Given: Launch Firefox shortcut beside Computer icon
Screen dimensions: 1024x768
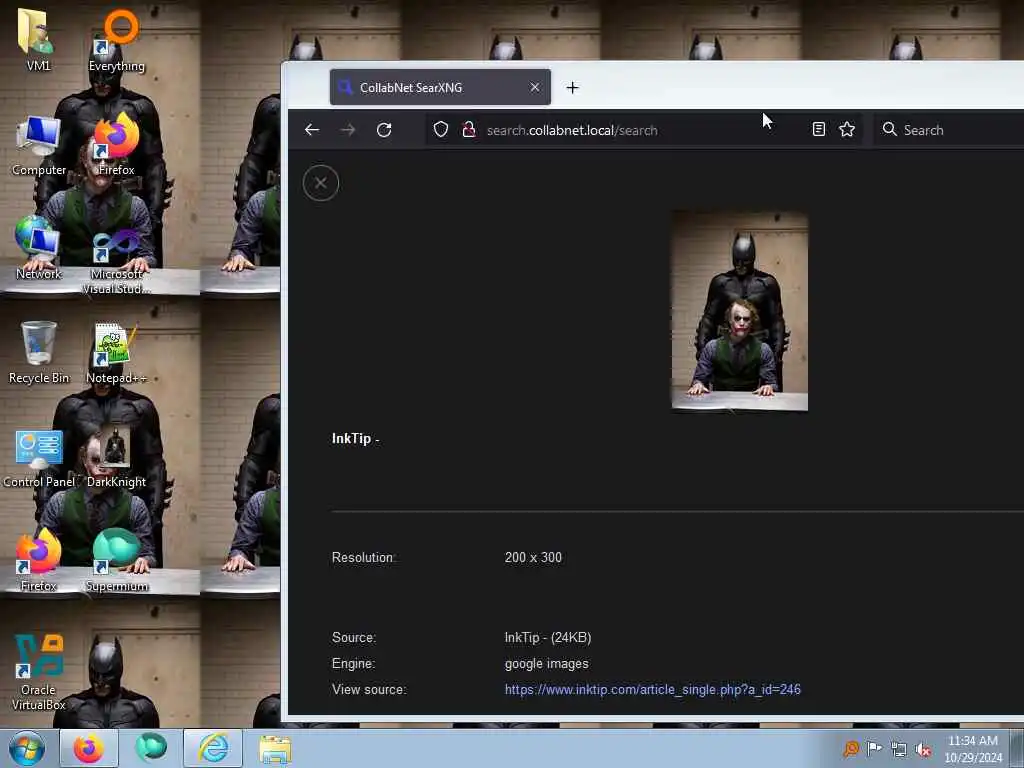Looking at the screenshot, I should [x=117, y=145].
